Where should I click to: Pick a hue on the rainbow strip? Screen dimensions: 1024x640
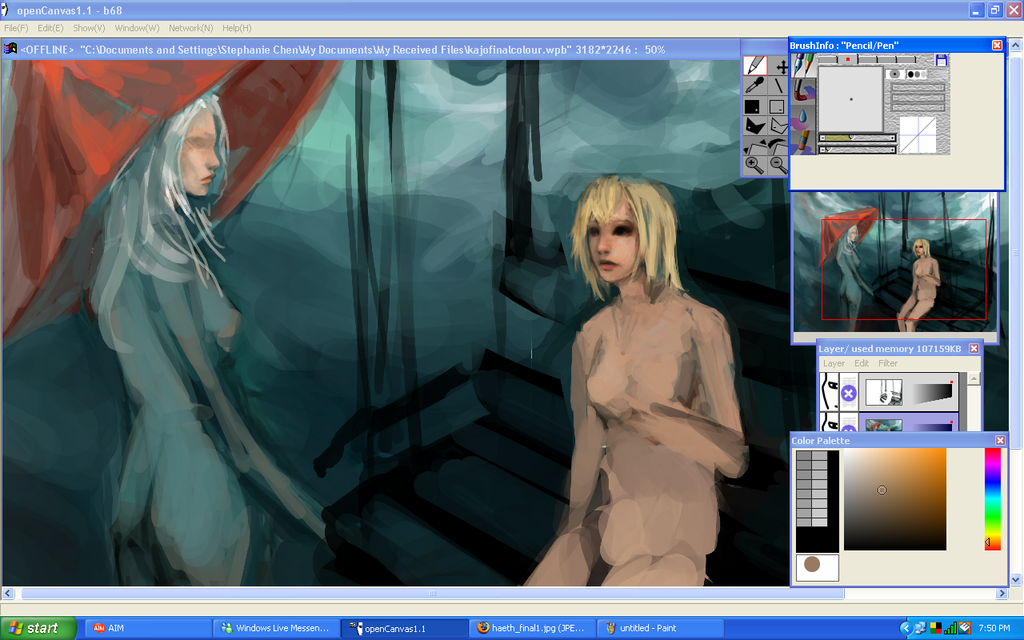[992, 499]
